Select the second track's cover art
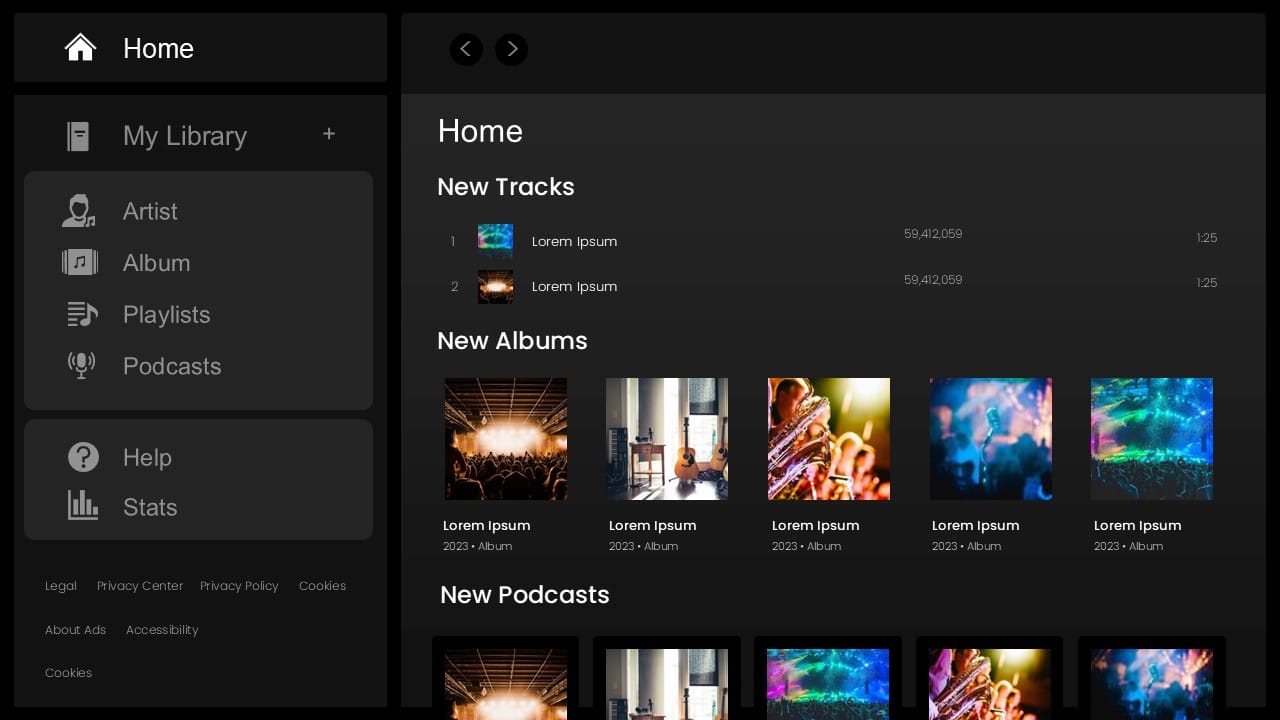The image size is (1280, 720). 495,287
